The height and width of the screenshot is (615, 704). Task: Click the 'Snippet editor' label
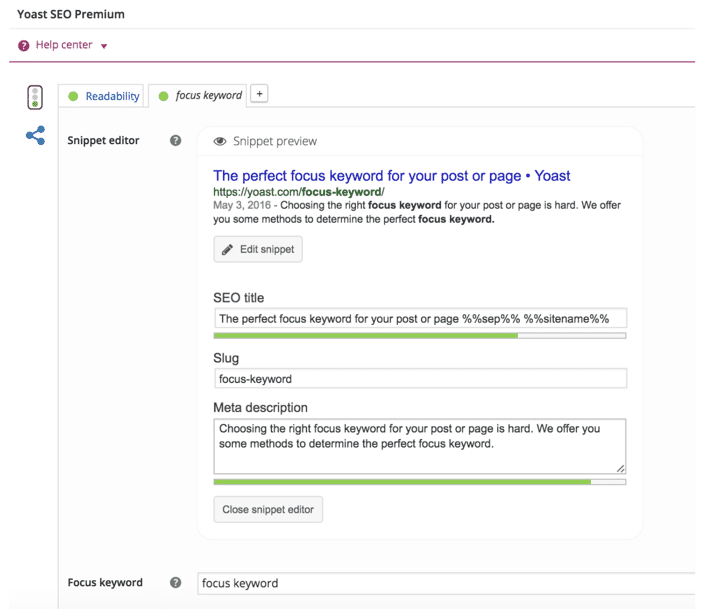103,141
